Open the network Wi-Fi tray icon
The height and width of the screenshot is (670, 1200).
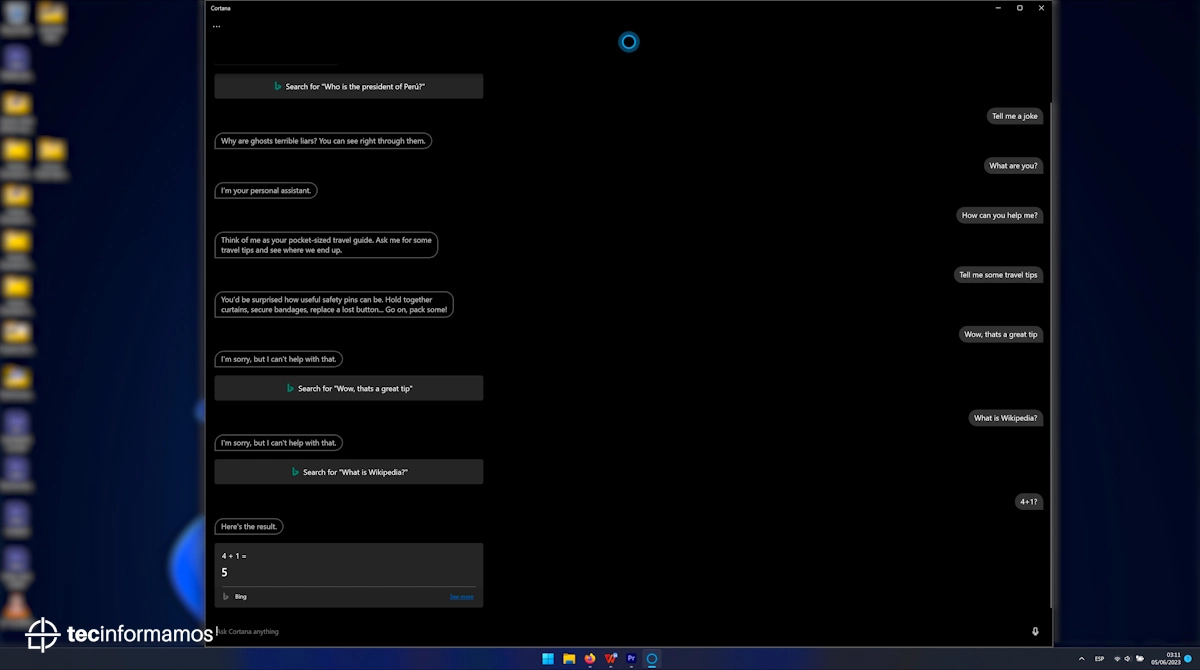pyautogui.click(x=1117, y=659)
